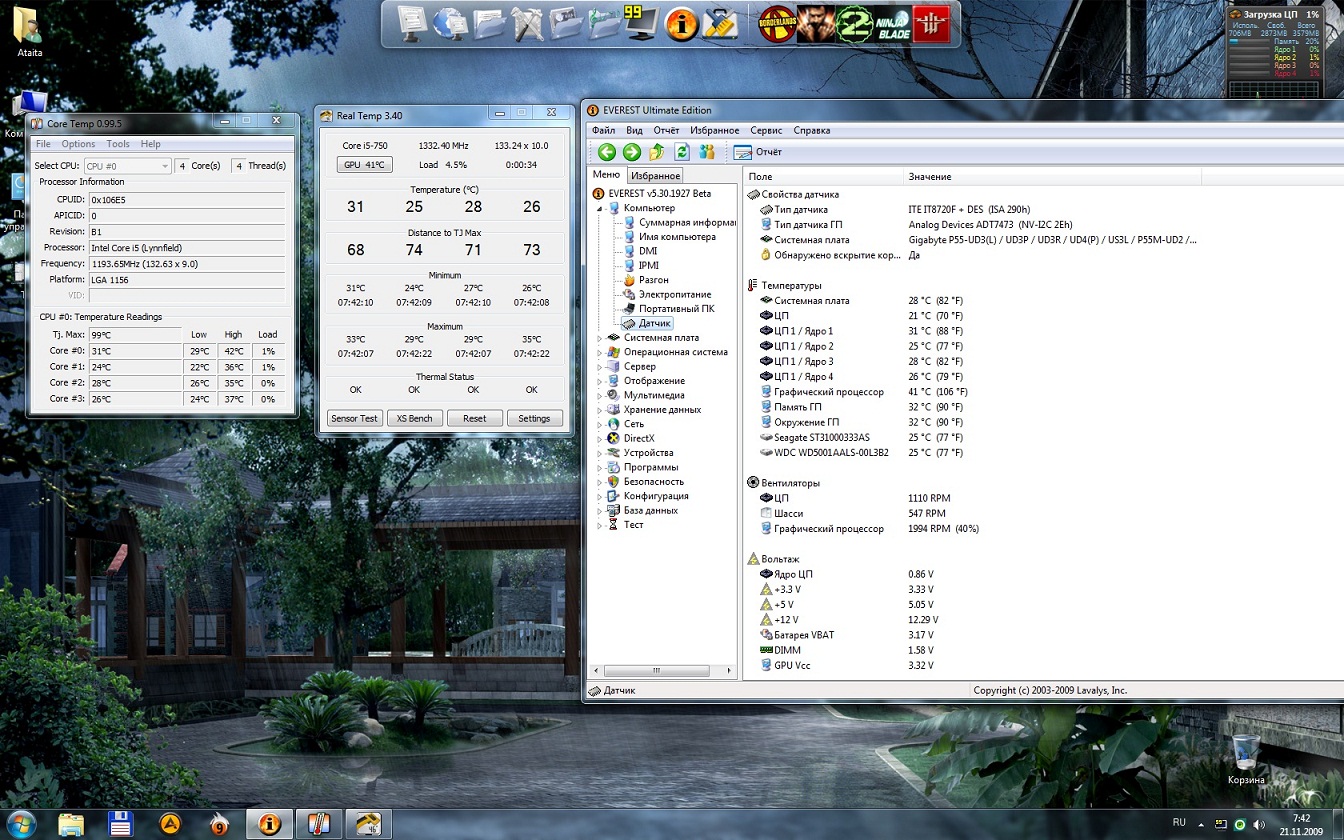
Task: Open the Файл menu in EVEREST
Action: (x=603, y=130)
